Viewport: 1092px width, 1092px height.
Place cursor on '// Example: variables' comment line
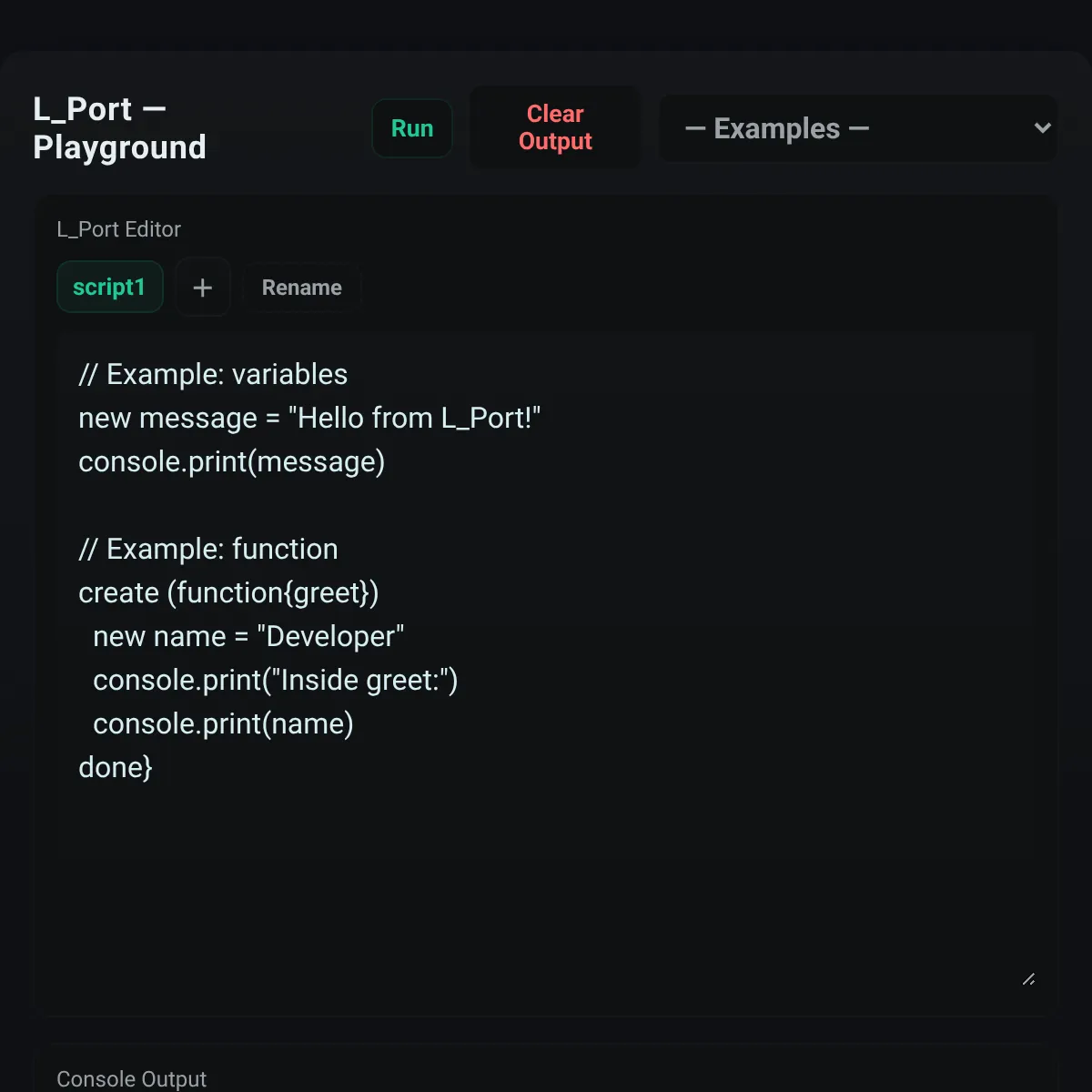point(213,374)
